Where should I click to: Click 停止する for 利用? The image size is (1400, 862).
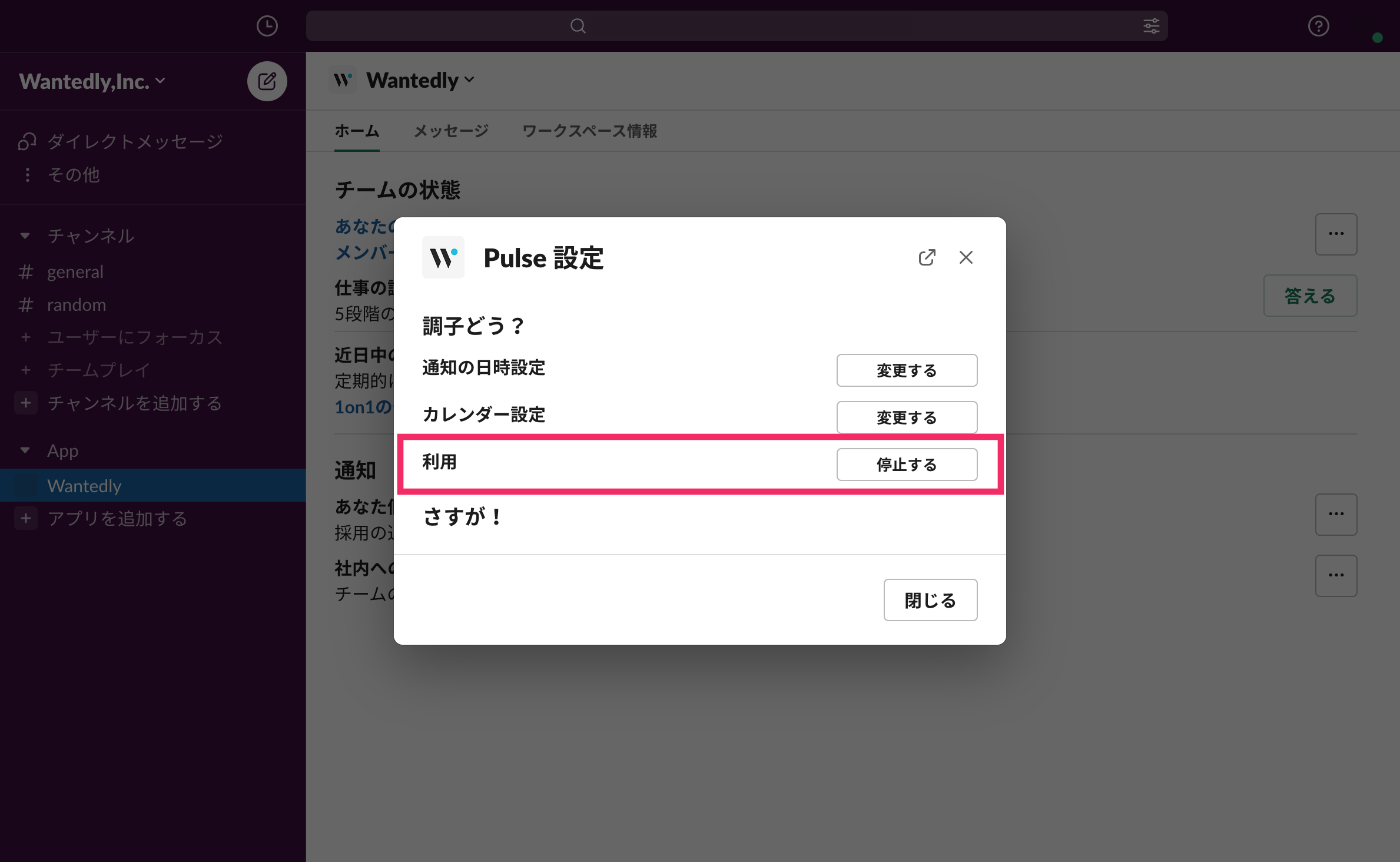[x=907, y=465]
